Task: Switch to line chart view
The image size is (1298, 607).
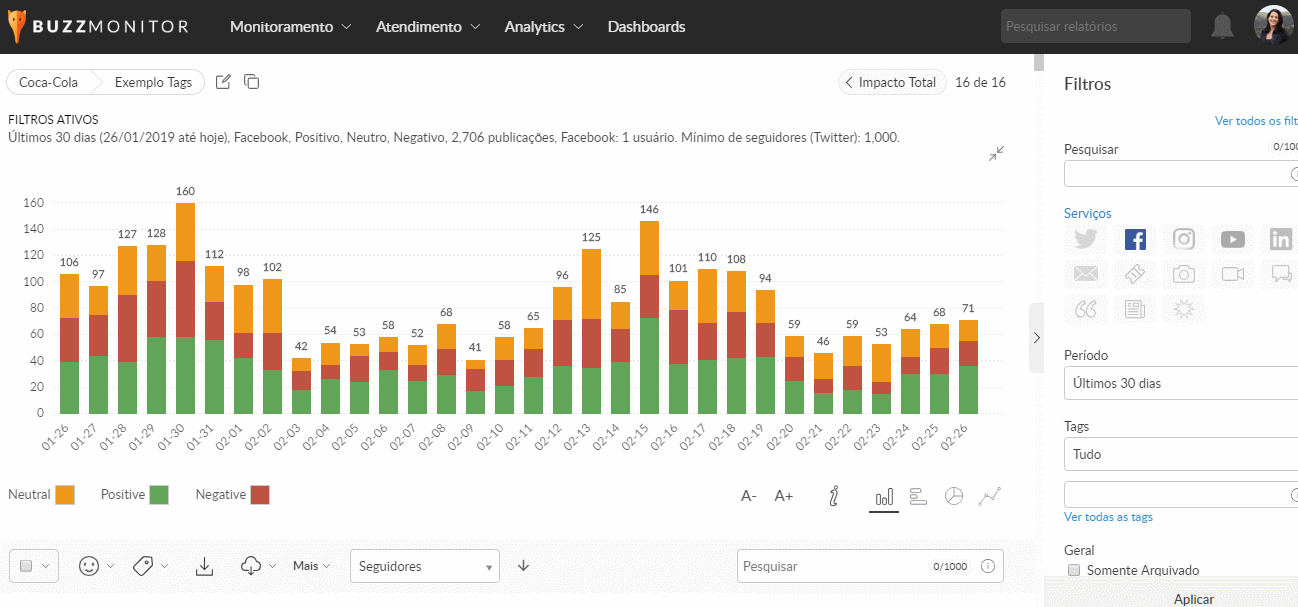Action: click(990, 496)
